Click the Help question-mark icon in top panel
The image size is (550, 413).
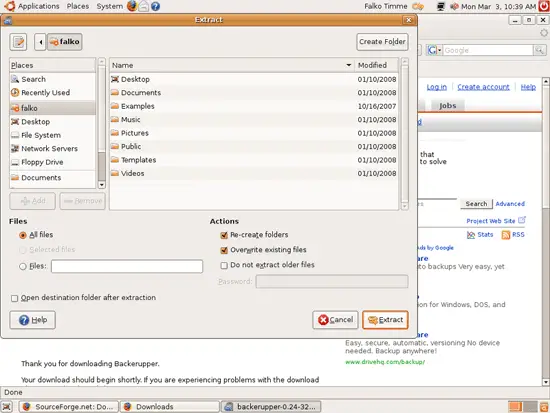tap(155, 6)
